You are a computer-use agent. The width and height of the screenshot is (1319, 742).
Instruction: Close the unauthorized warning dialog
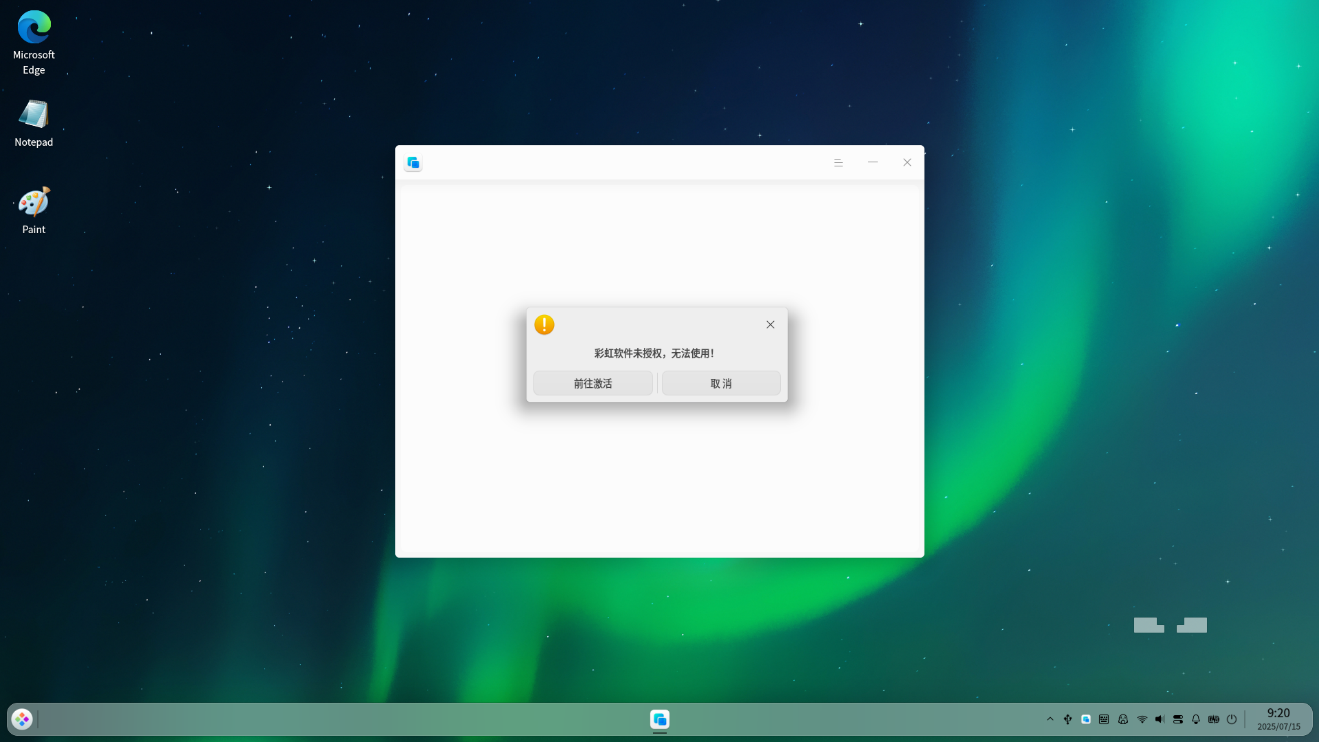tap(770, 325)
